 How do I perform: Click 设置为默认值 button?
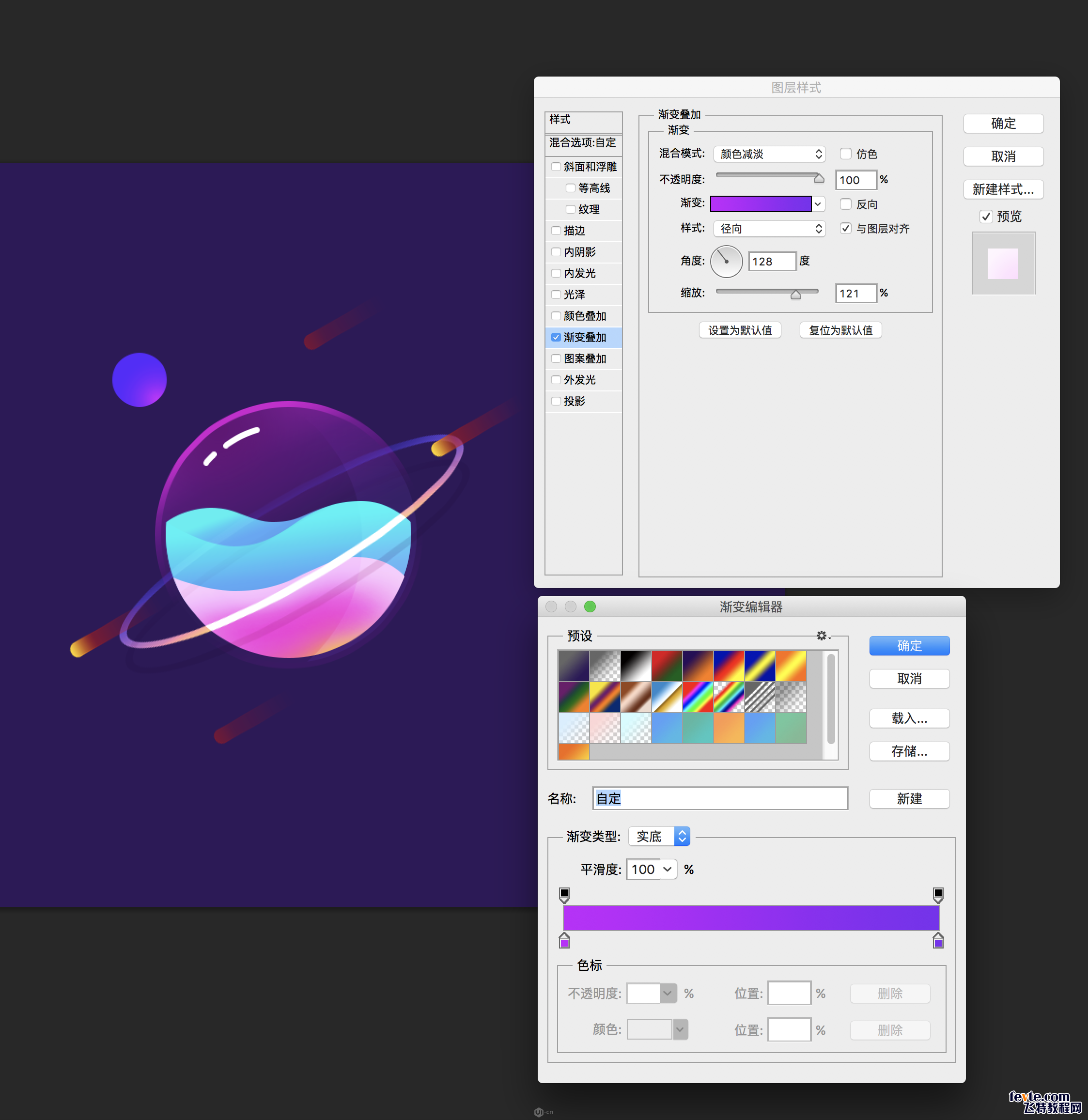[x=739, y=330]
